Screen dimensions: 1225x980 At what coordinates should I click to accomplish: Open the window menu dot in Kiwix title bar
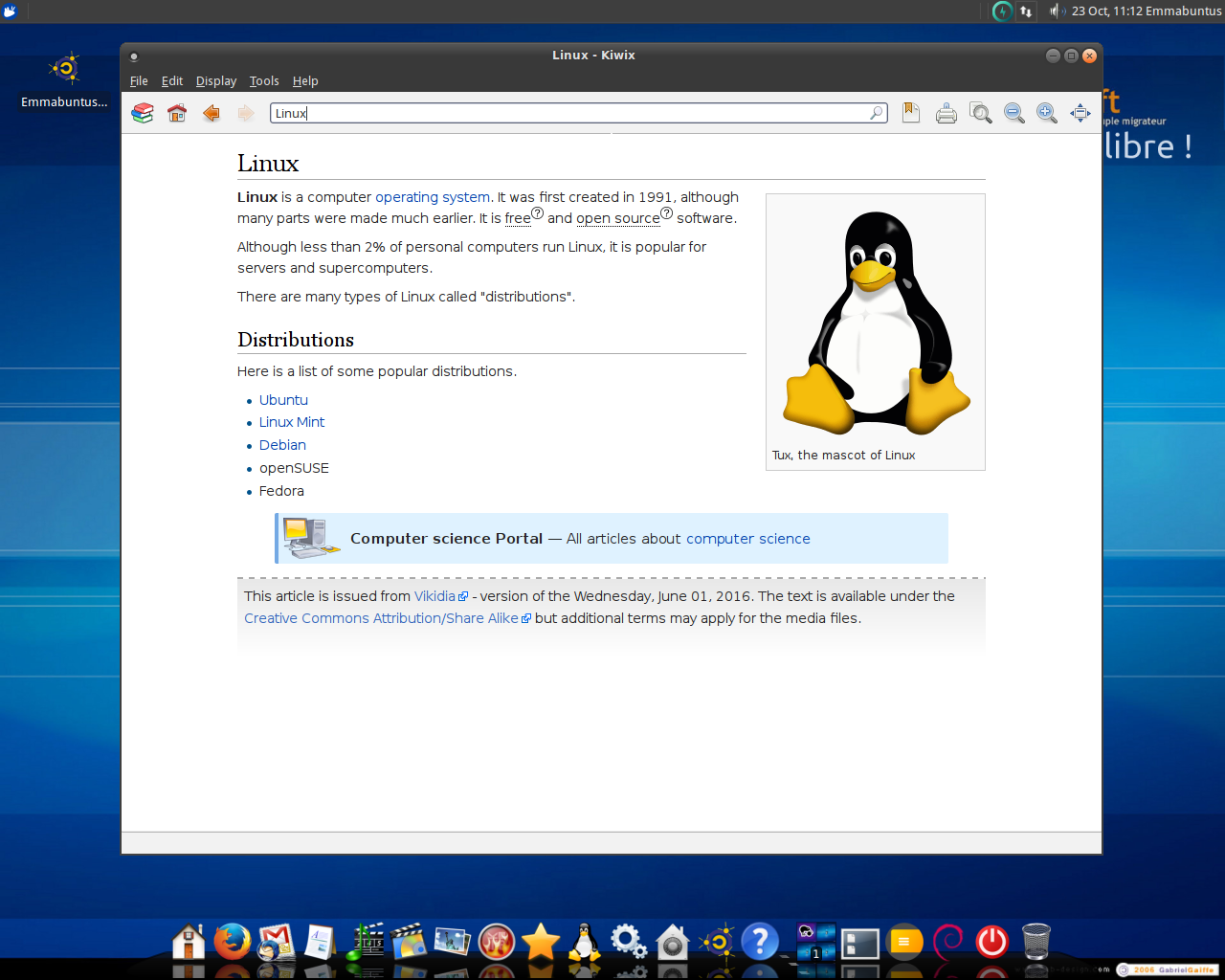tap(134, 56)
